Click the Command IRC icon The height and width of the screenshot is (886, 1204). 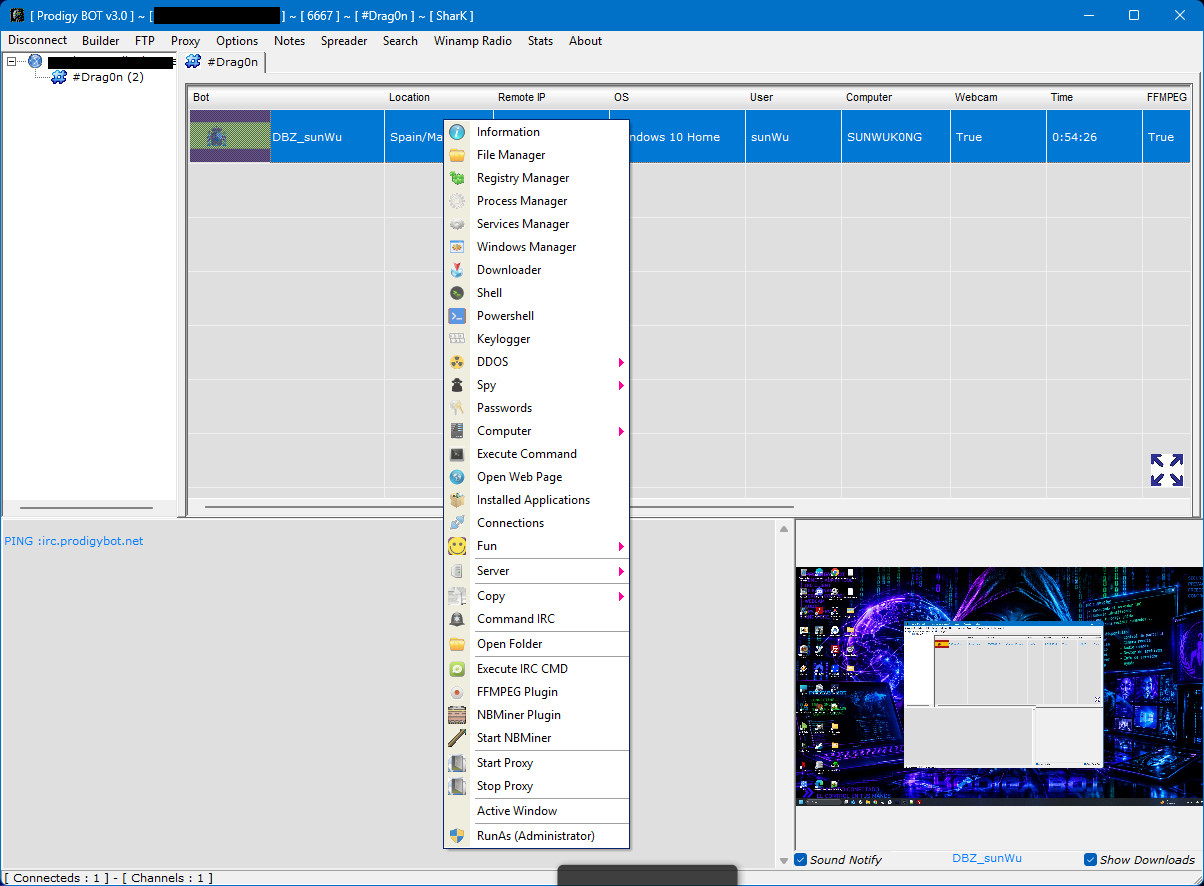point(457,619)
